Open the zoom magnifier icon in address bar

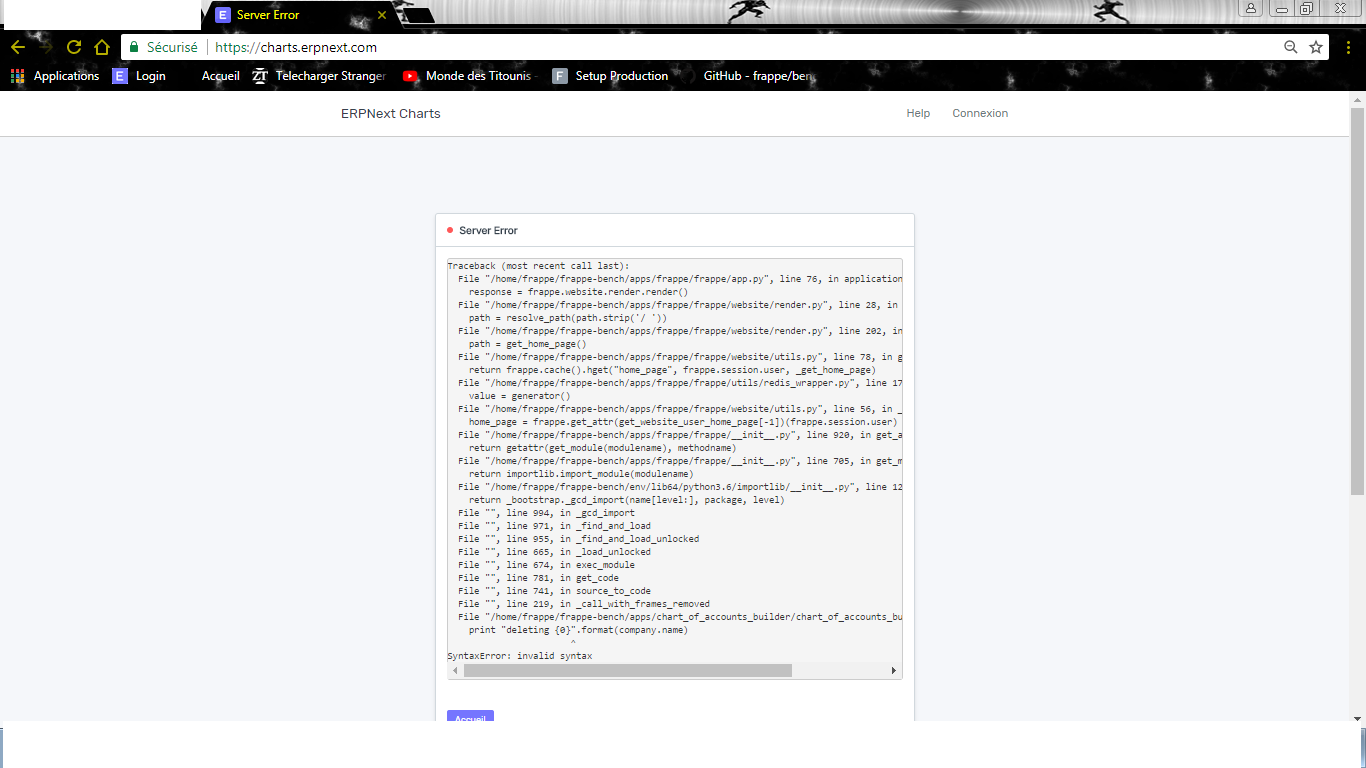point(1291,47)
